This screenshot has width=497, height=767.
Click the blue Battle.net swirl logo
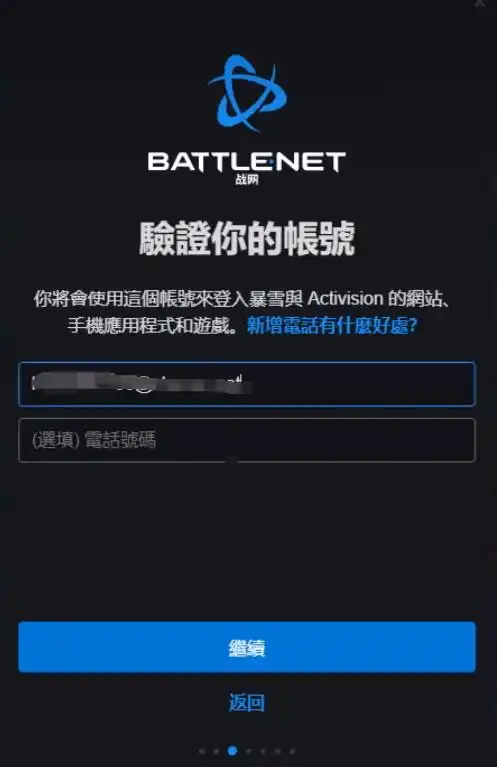[248, 93]
